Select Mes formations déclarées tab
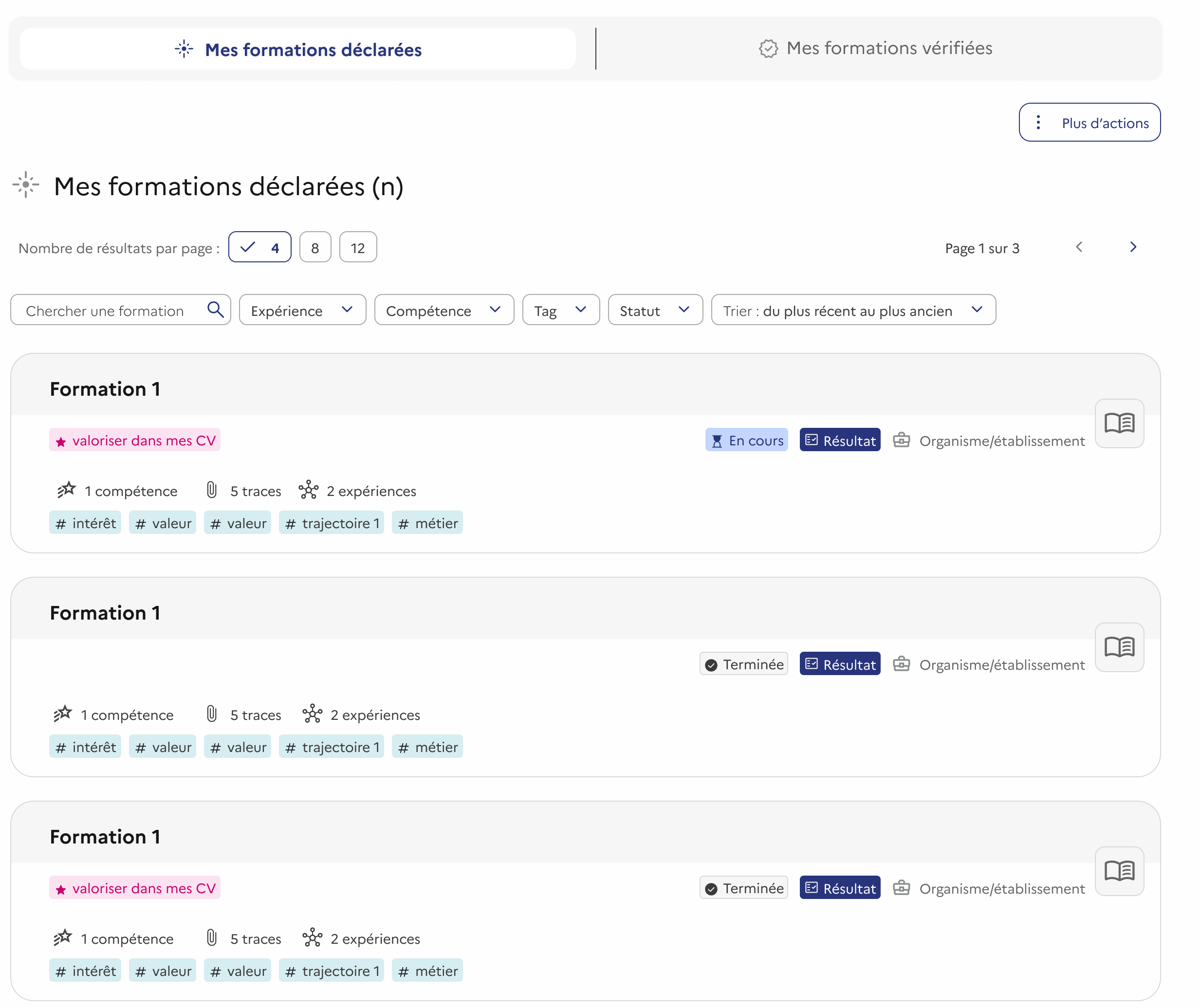 (298, 49)
